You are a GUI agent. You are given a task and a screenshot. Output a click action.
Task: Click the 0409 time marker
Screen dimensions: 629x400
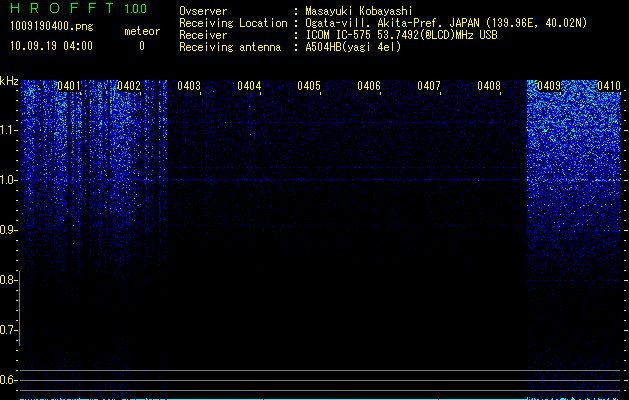click(549, 86)
